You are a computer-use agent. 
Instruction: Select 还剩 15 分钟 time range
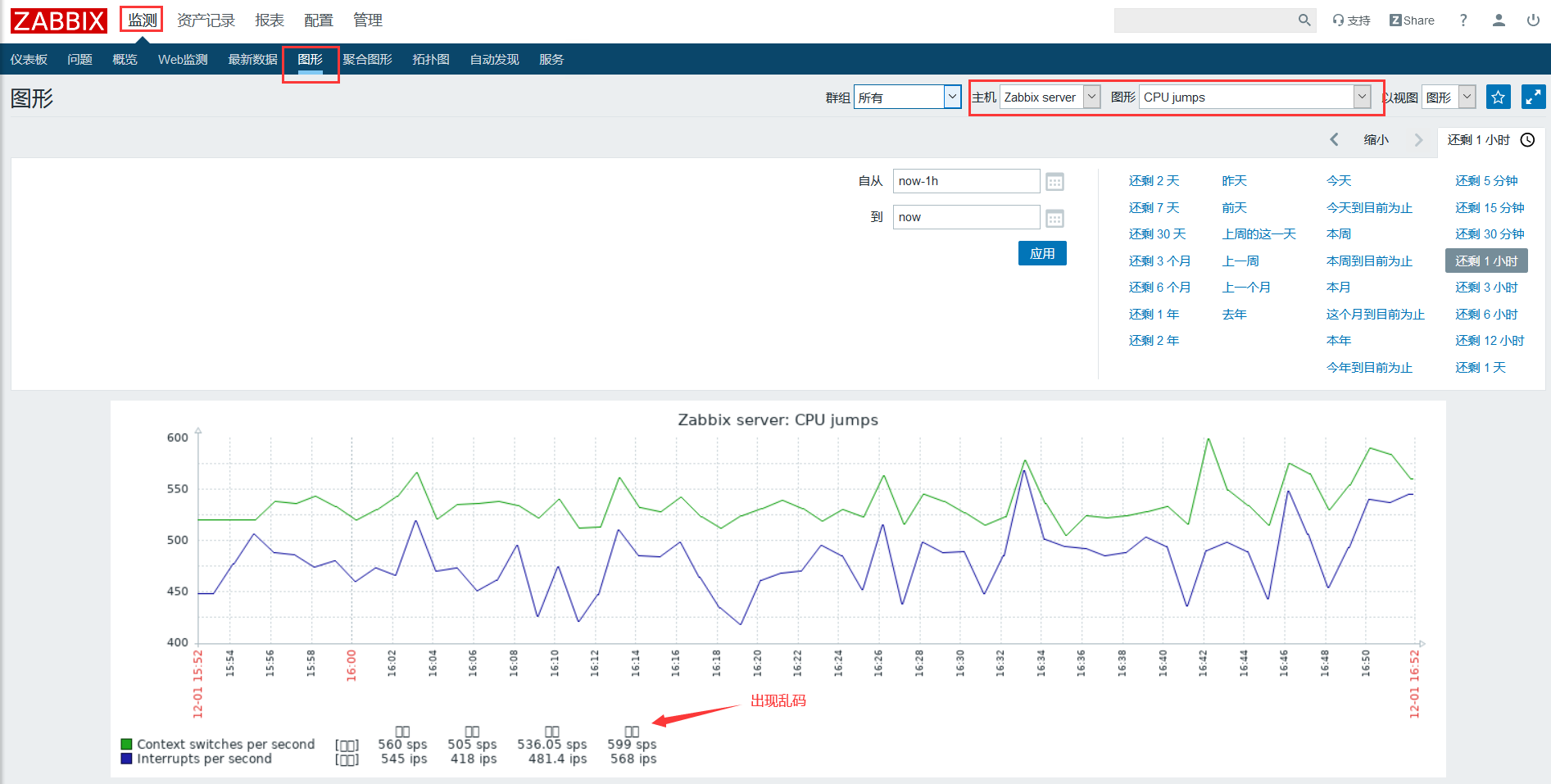click(x=1490, y=208)
